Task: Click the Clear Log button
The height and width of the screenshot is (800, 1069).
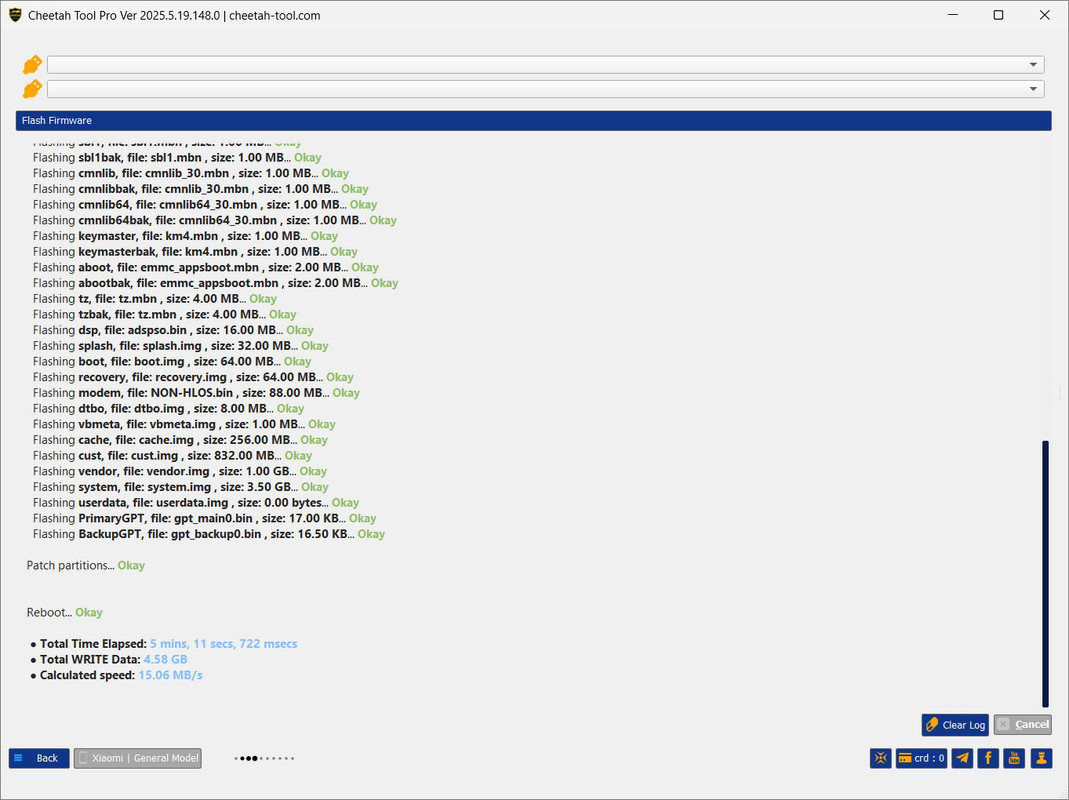Action: pyautogui.click(x=955, y=725)
